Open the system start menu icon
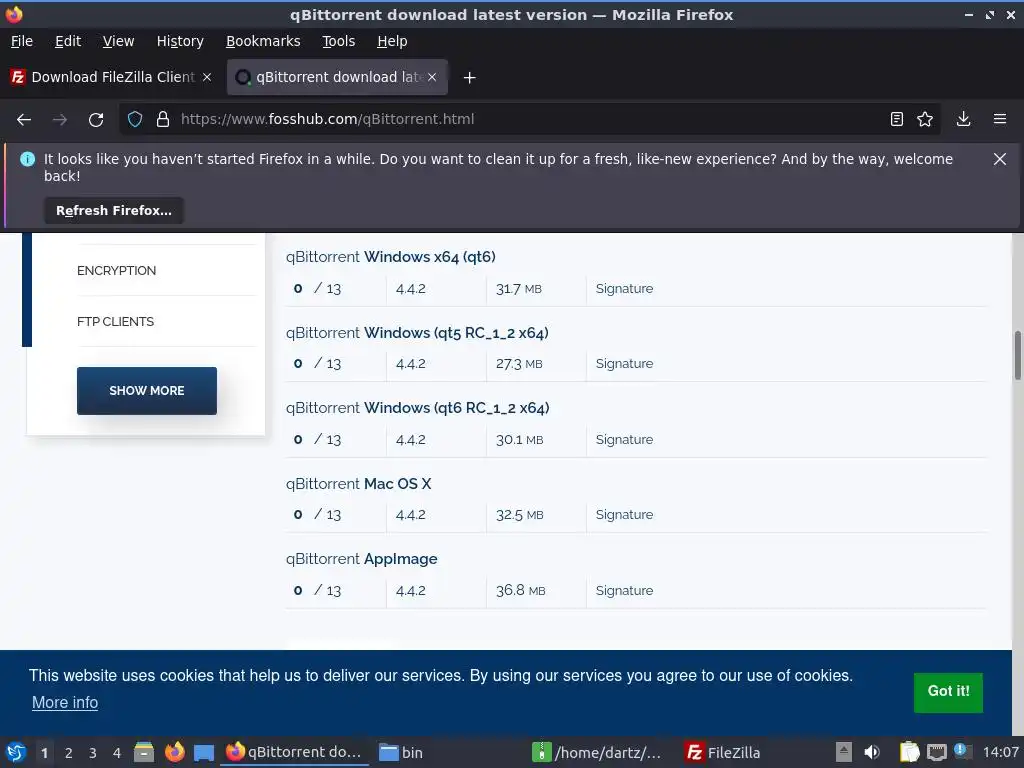1024x768 pixels. [x=16, y=752]
